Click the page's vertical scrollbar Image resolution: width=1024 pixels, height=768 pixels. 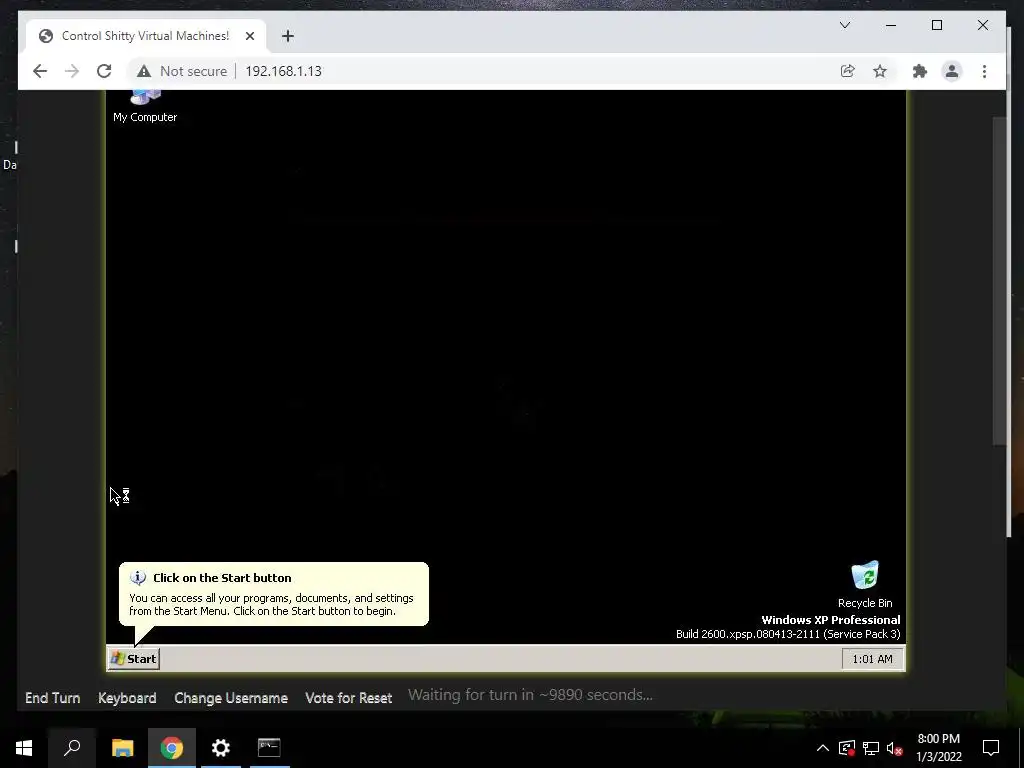click(999, 281)
